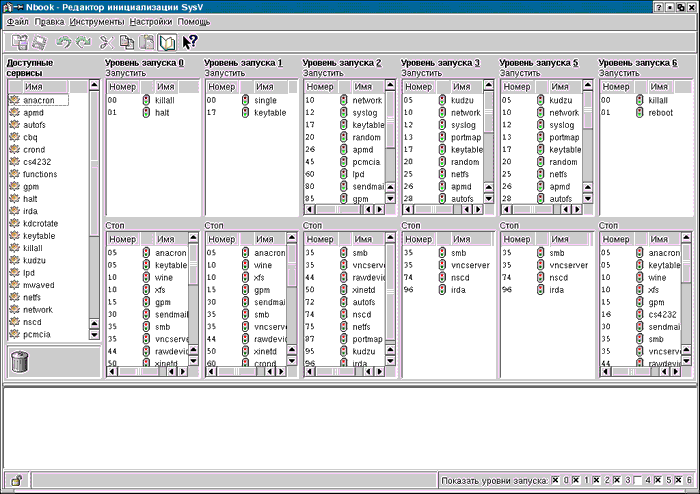Click the Copy icon in the toolbar
The height and width of the screenshot is (494, 700).
point(127,42)
